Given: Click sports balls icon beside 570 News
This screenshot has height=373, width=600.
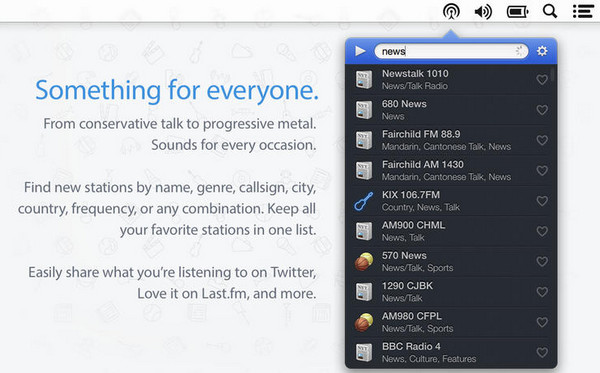Looking at the screenshot, I should 364,261.
